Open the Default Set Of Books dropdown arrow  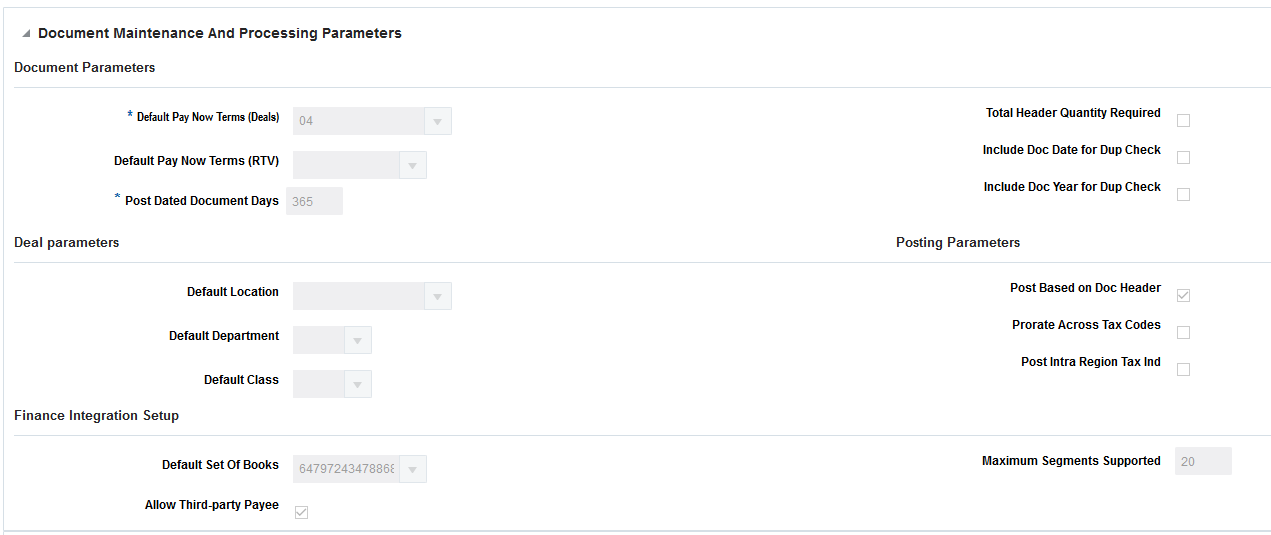click(x=413, y=469)
